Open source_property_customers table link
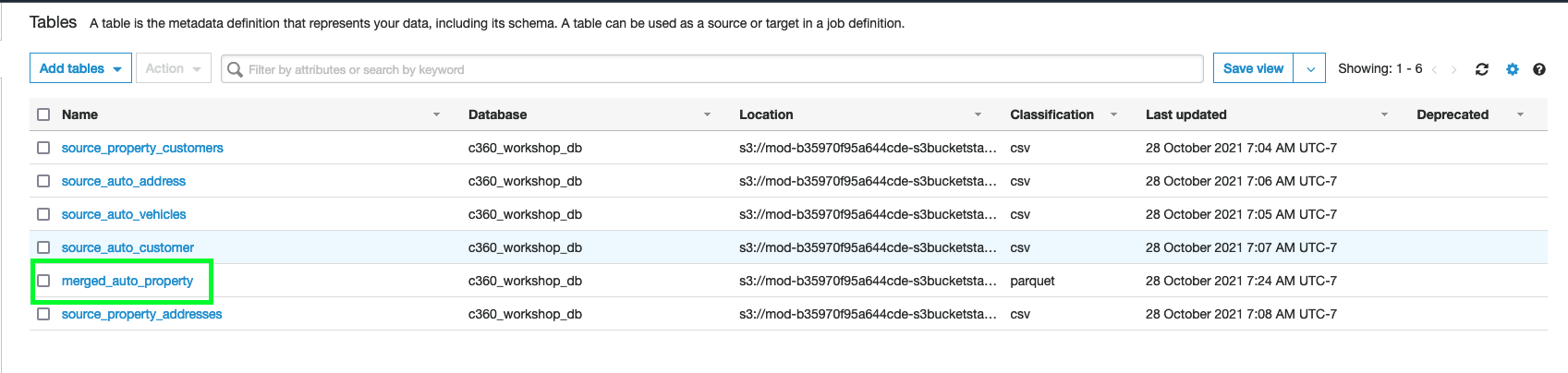Image resolution: width=1568 pixels, height=373 pixels. click(x=142, y=148)
